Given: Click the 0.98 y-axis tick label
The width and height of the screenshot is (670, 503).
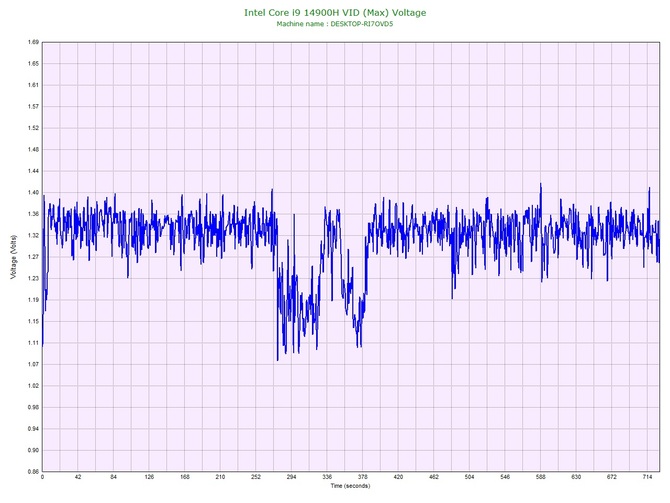Looking at the screenshot, I should (33, 407).
